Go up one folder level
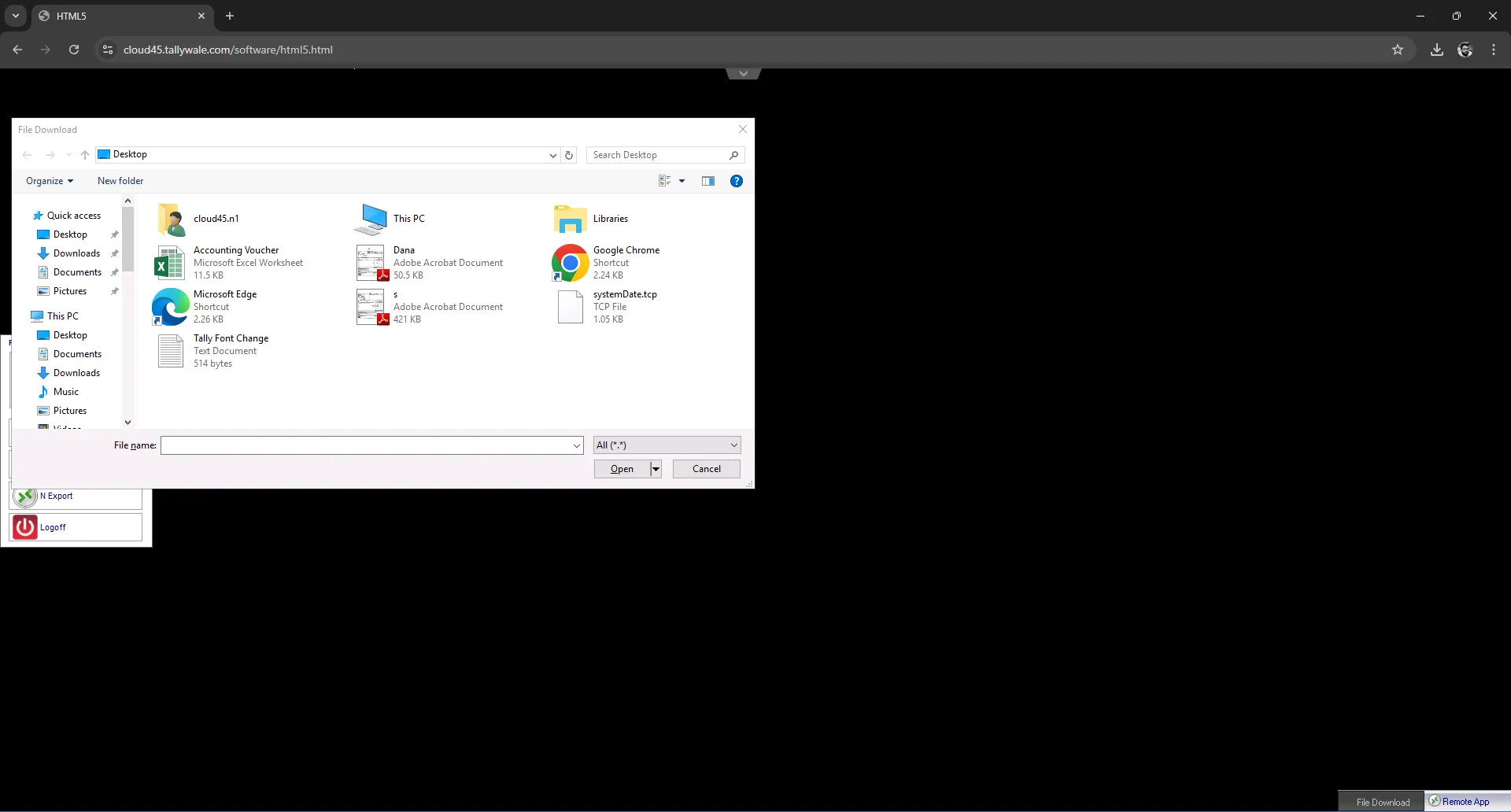The image size is (1511, 812). pos(85,155)
